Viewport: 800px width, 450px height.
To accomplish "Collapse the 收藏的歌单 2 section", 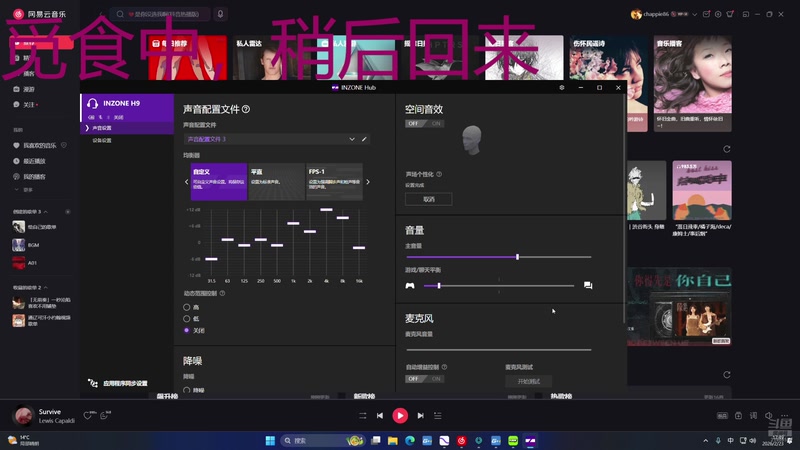I will pyautogui.click(x=45, y=288).
